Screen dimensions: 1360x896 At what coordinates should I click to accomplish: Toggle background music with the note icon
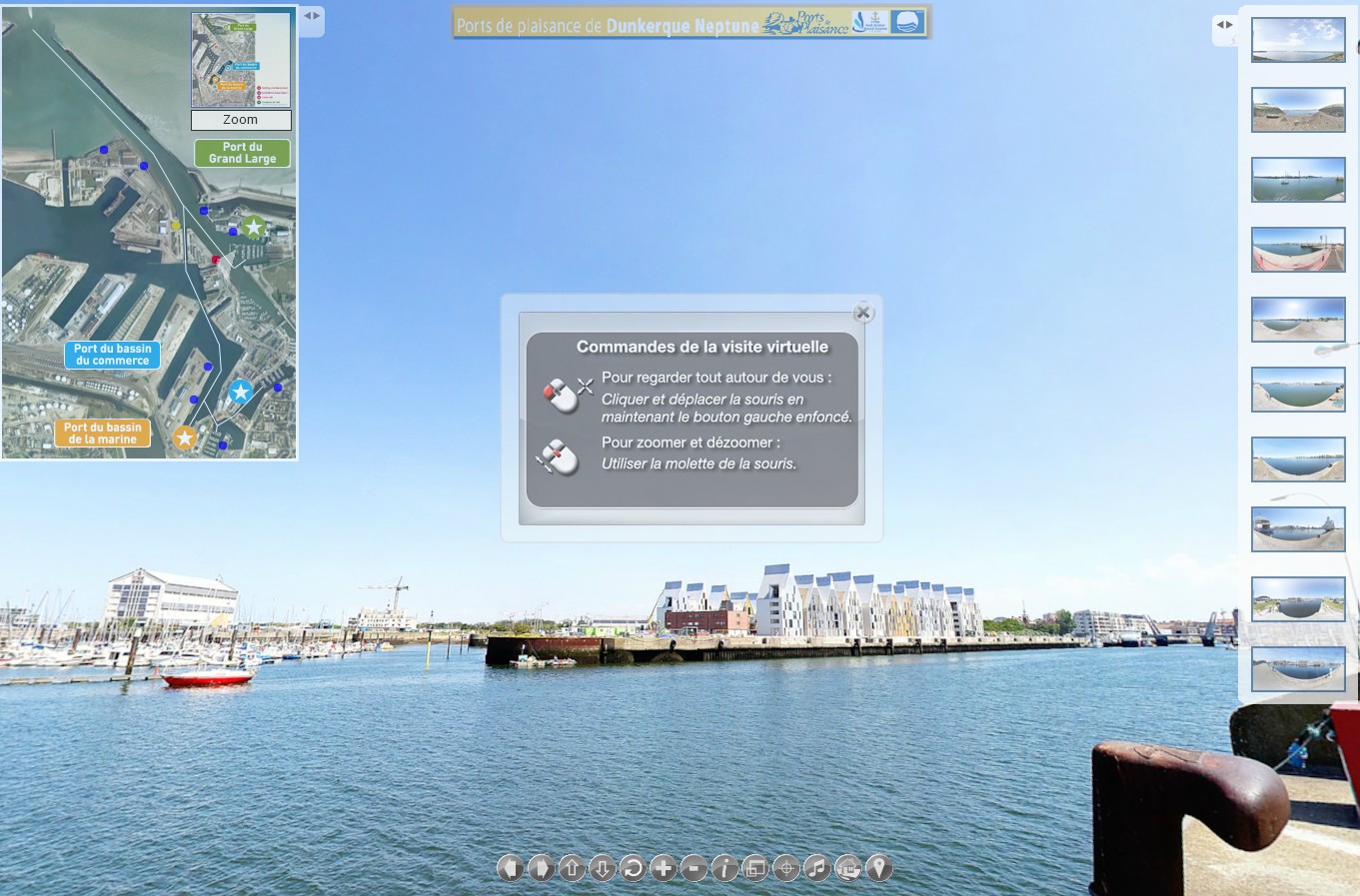click(817, 868)
